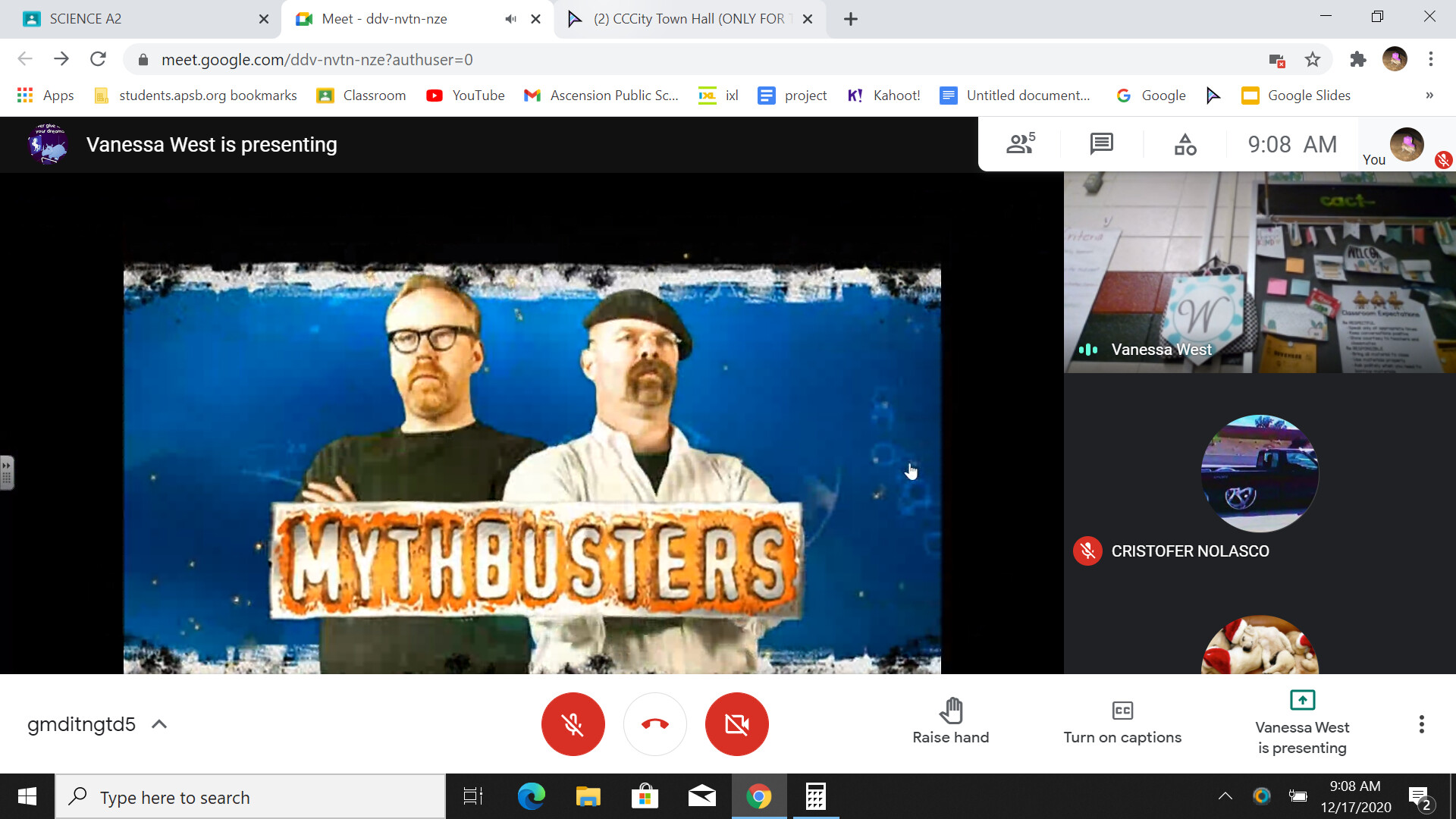Open Ascension Public Sc... Gmail bookmark
This screenshot has height=819, width=1456.
click(601, 96)
